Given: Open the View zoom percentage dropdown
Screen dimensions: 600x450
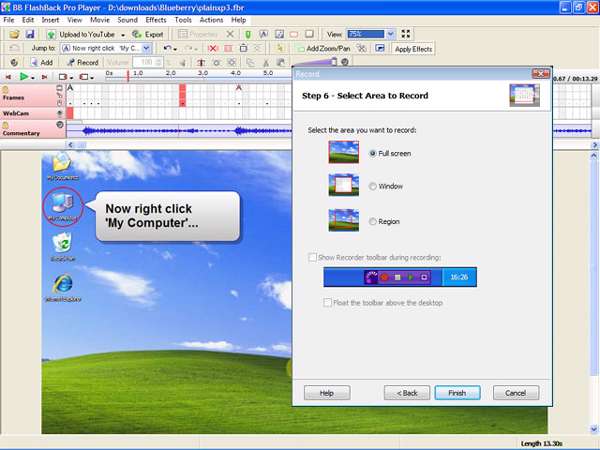Looking at the screenshot, I should click(390, 34).
